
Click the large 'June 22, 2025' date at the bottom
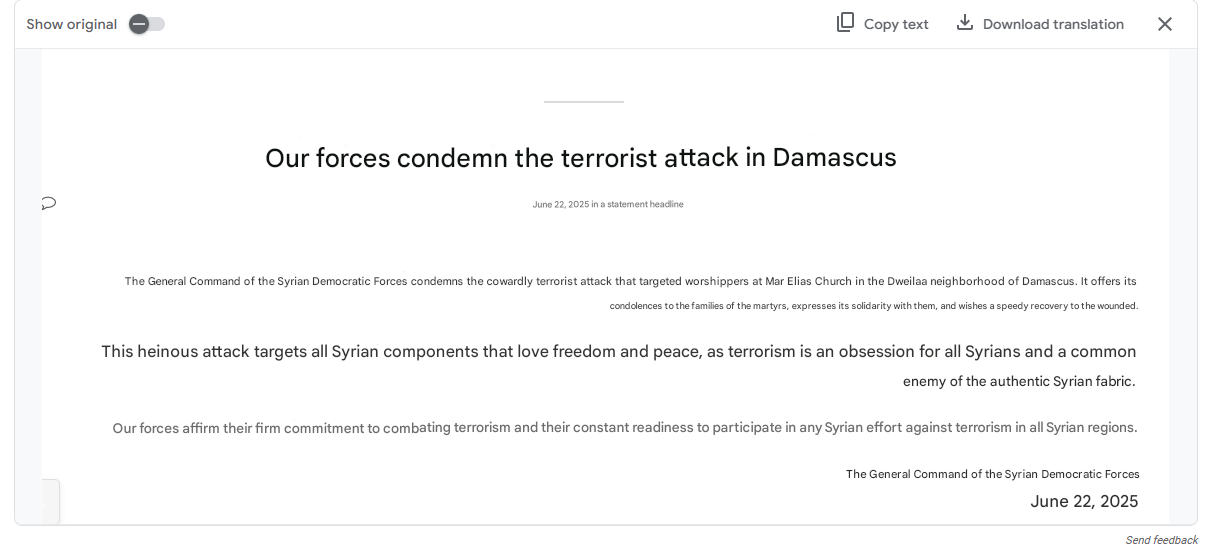click(x=1084, y=502)
